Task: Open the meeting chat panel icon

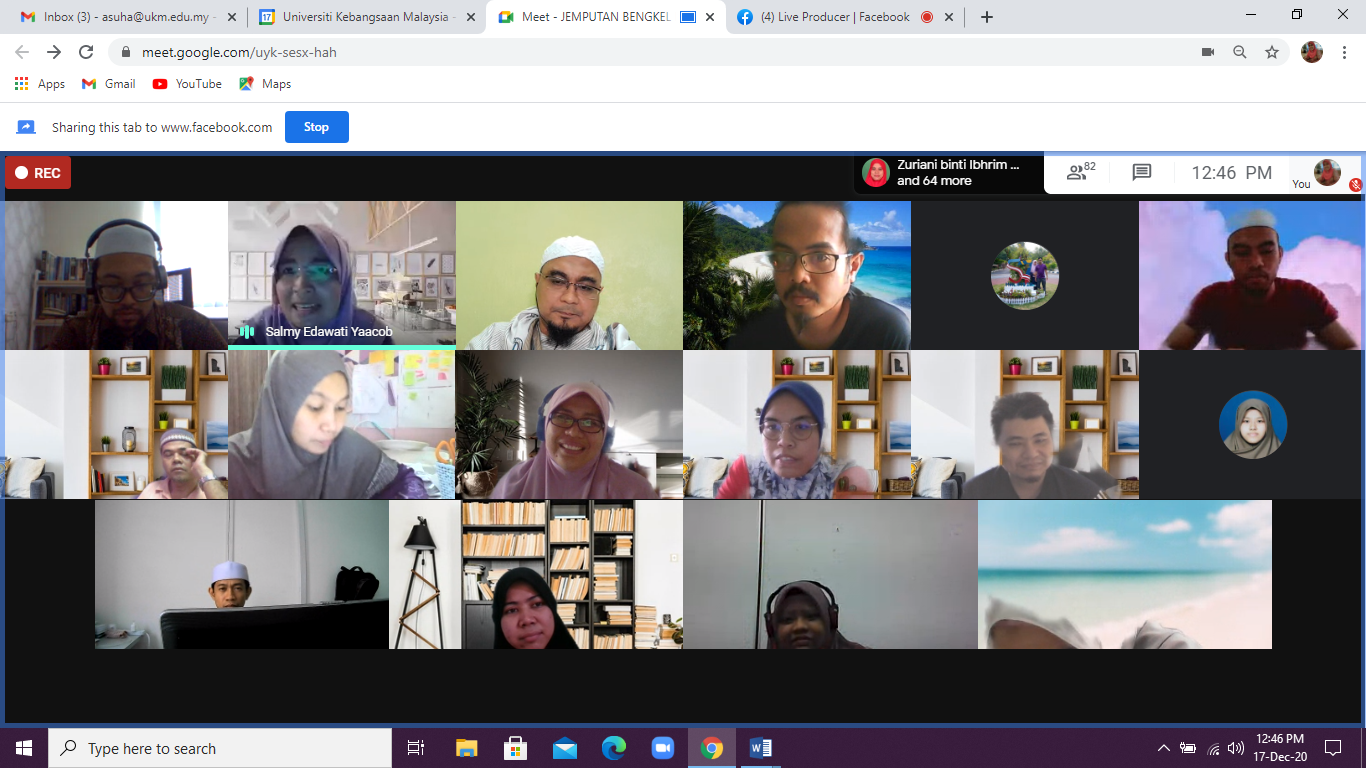Action: click(1141, 172)
